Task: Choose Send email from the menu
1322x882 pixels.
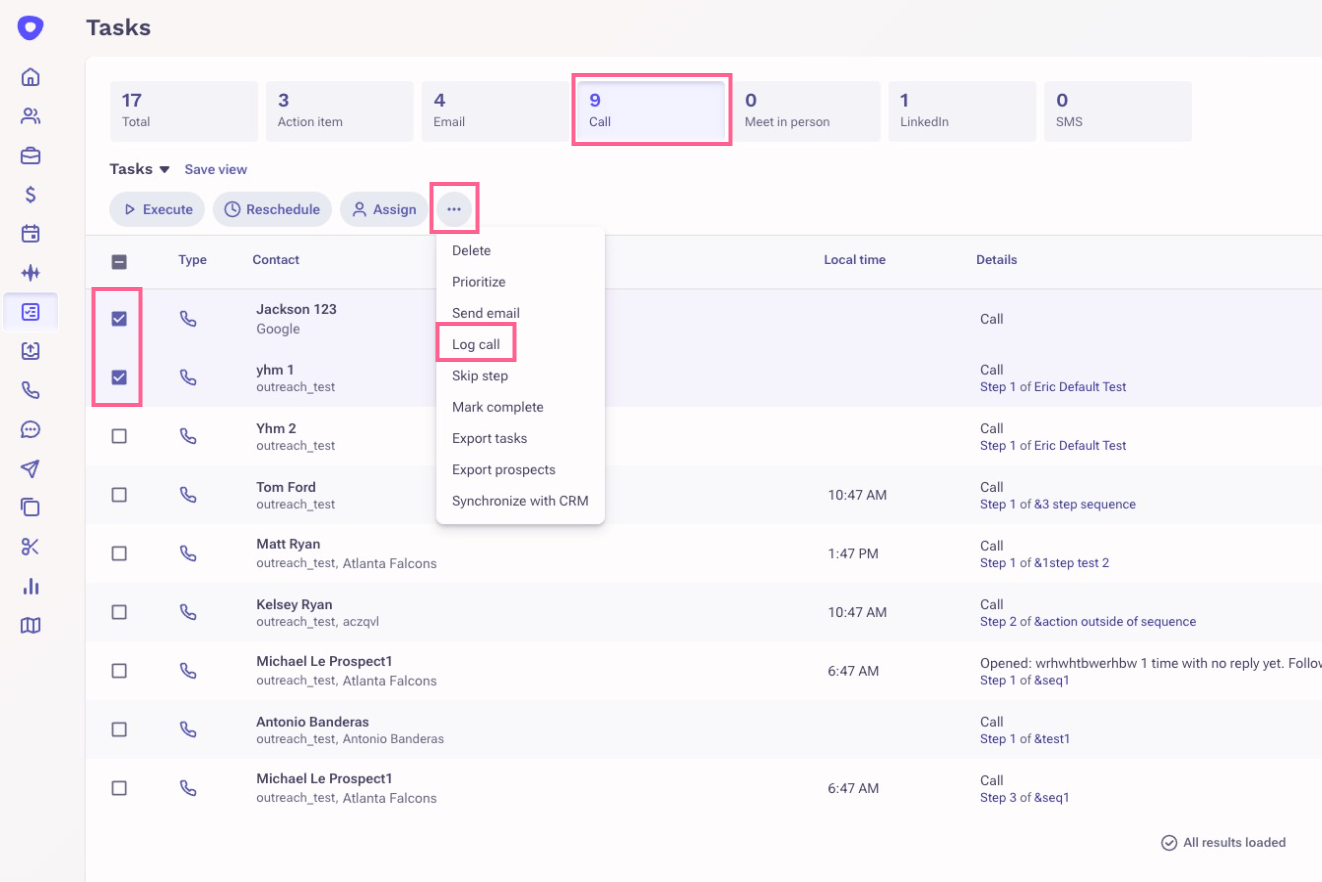Action: 520,313
